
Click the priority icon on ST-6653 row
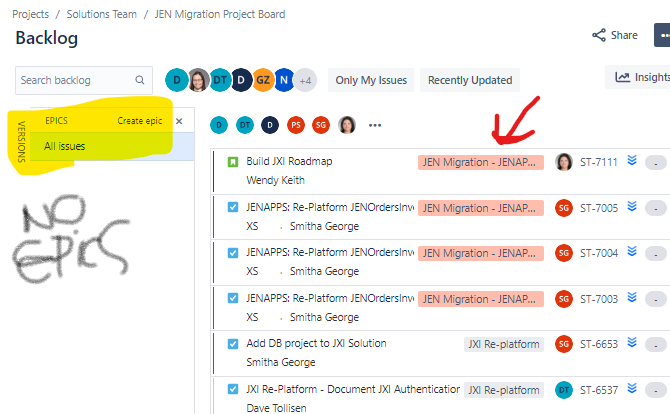(x=632, y=343)
